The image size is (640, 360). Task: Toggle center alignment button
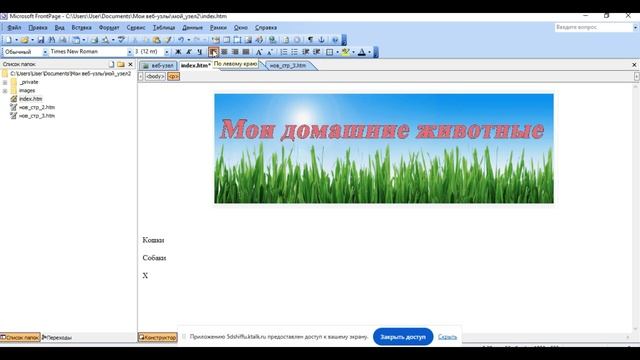click(x=224, y=52)
